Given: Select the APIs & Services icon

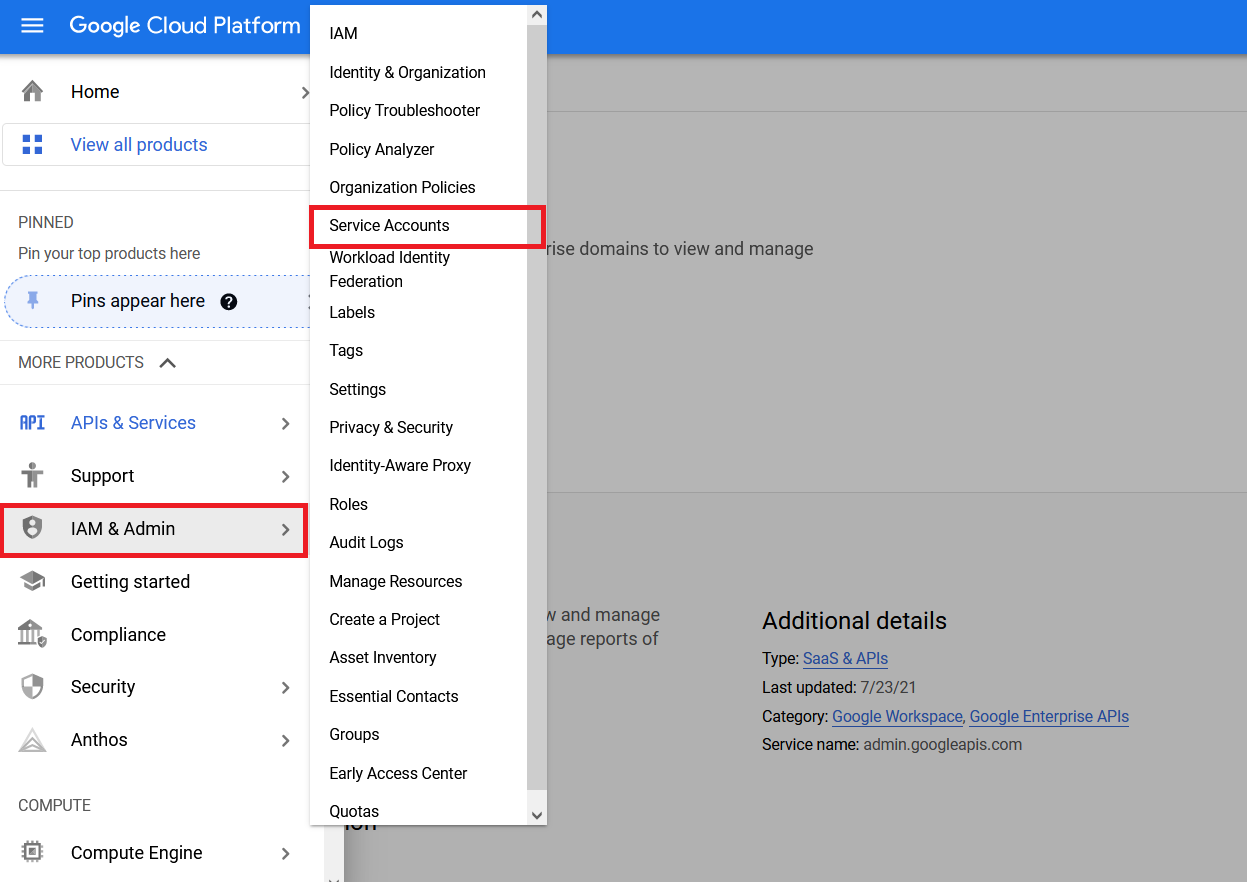Looking at the screenshot, I should (32, 422).
